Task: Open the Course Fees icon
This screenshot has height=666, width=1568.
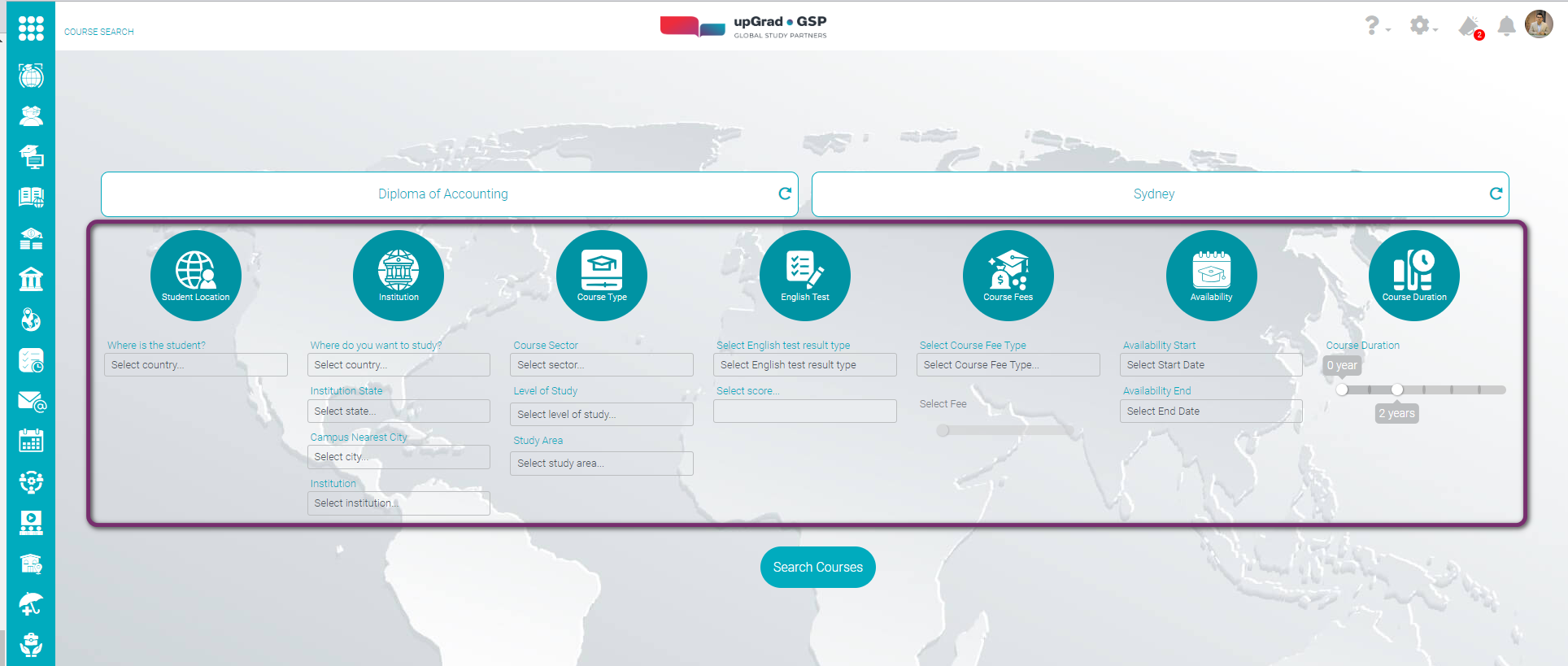Action: pos(1008,275)
